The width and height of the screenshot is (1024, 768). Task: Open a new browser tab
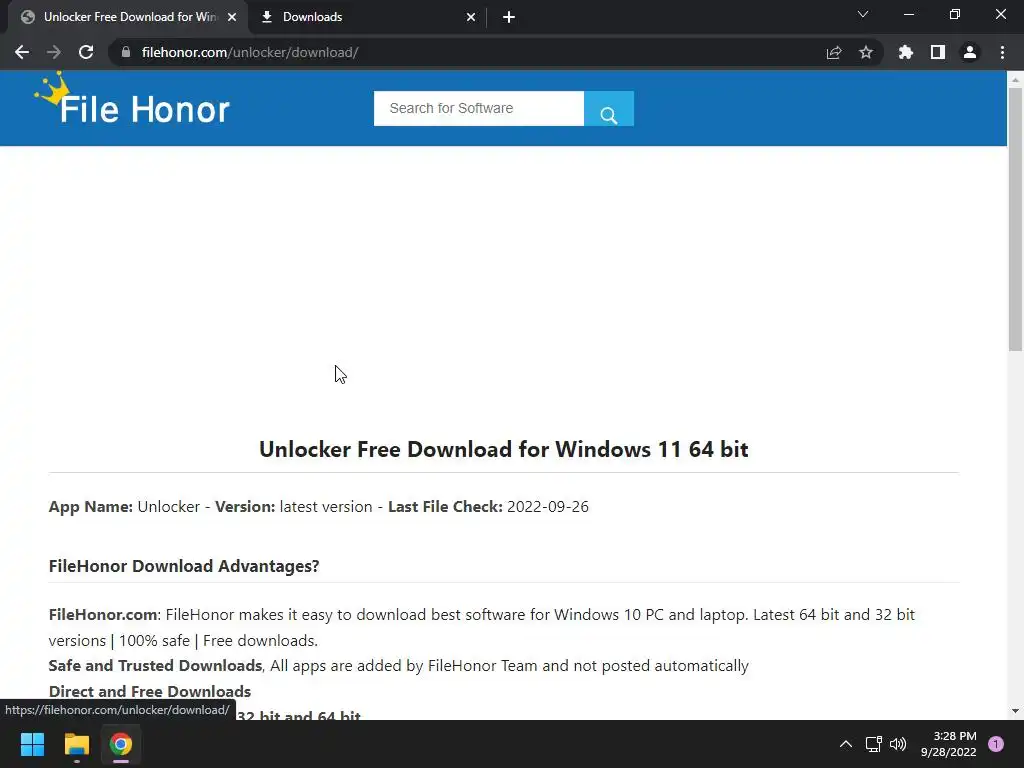point(509,17)
